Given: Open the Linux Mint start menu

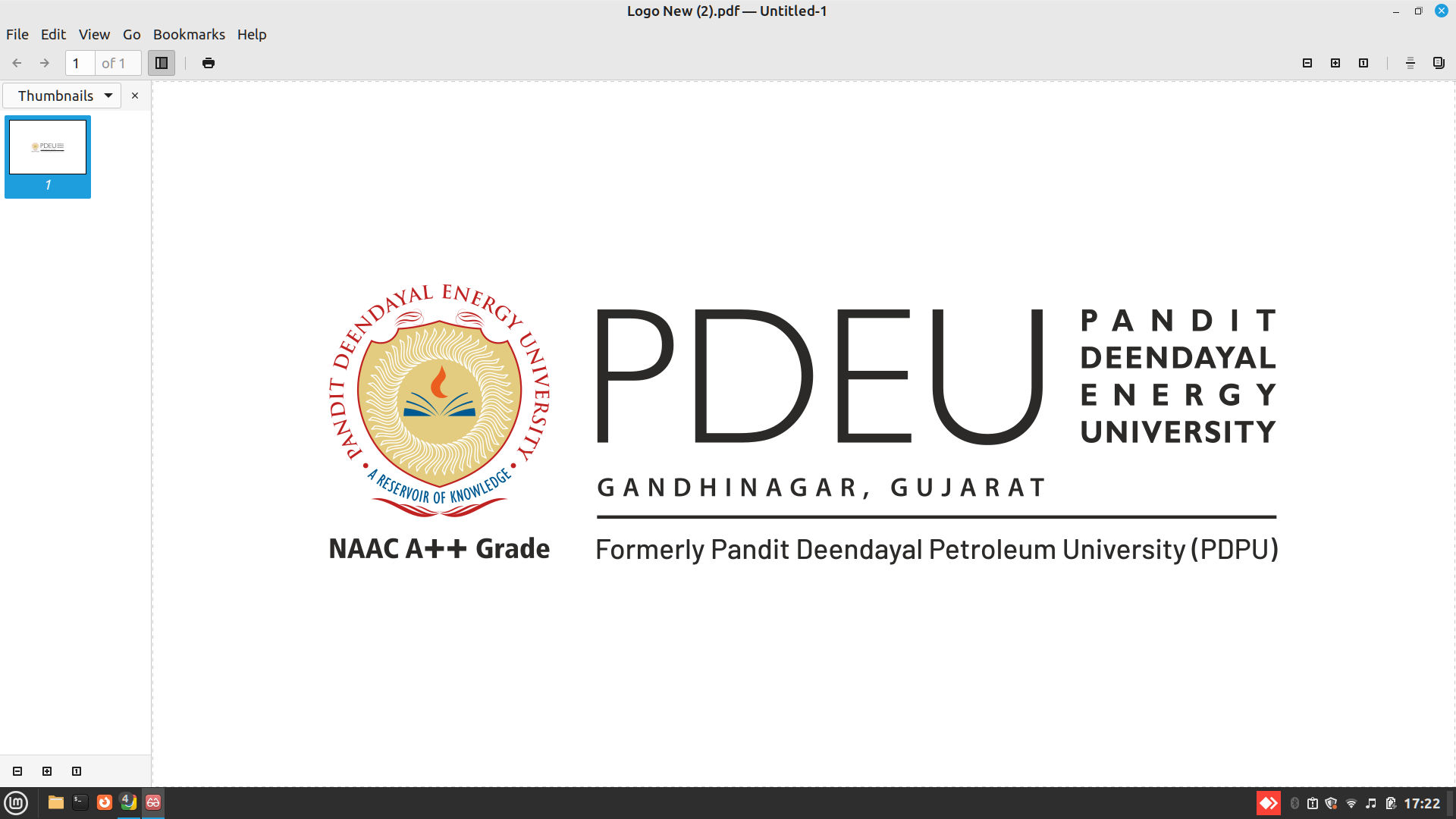Looking at the screenshot, I should (x=16, y=803).
